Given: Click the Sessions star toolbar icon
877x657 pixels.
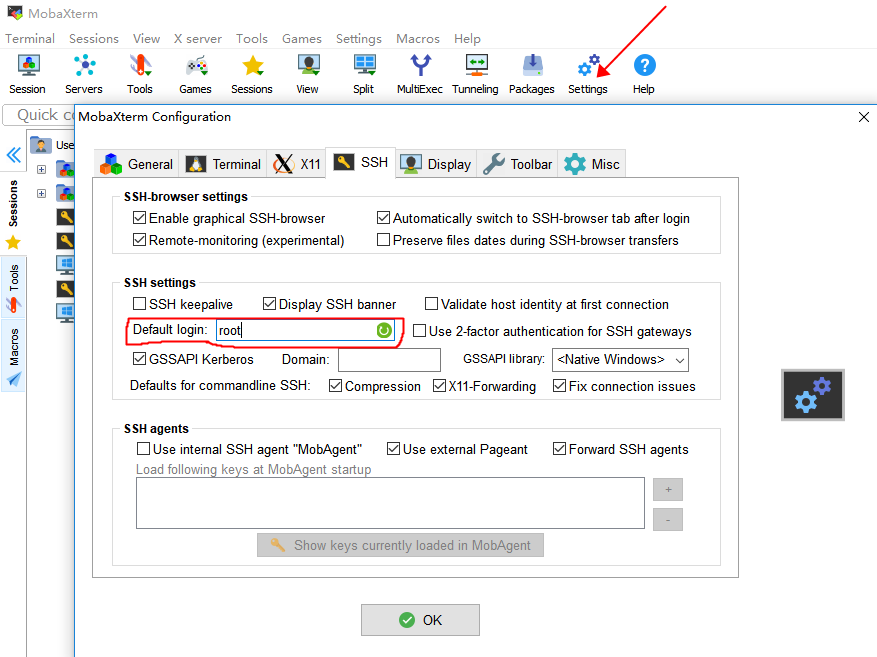Looking at the screenshot, I should [252, 74].
